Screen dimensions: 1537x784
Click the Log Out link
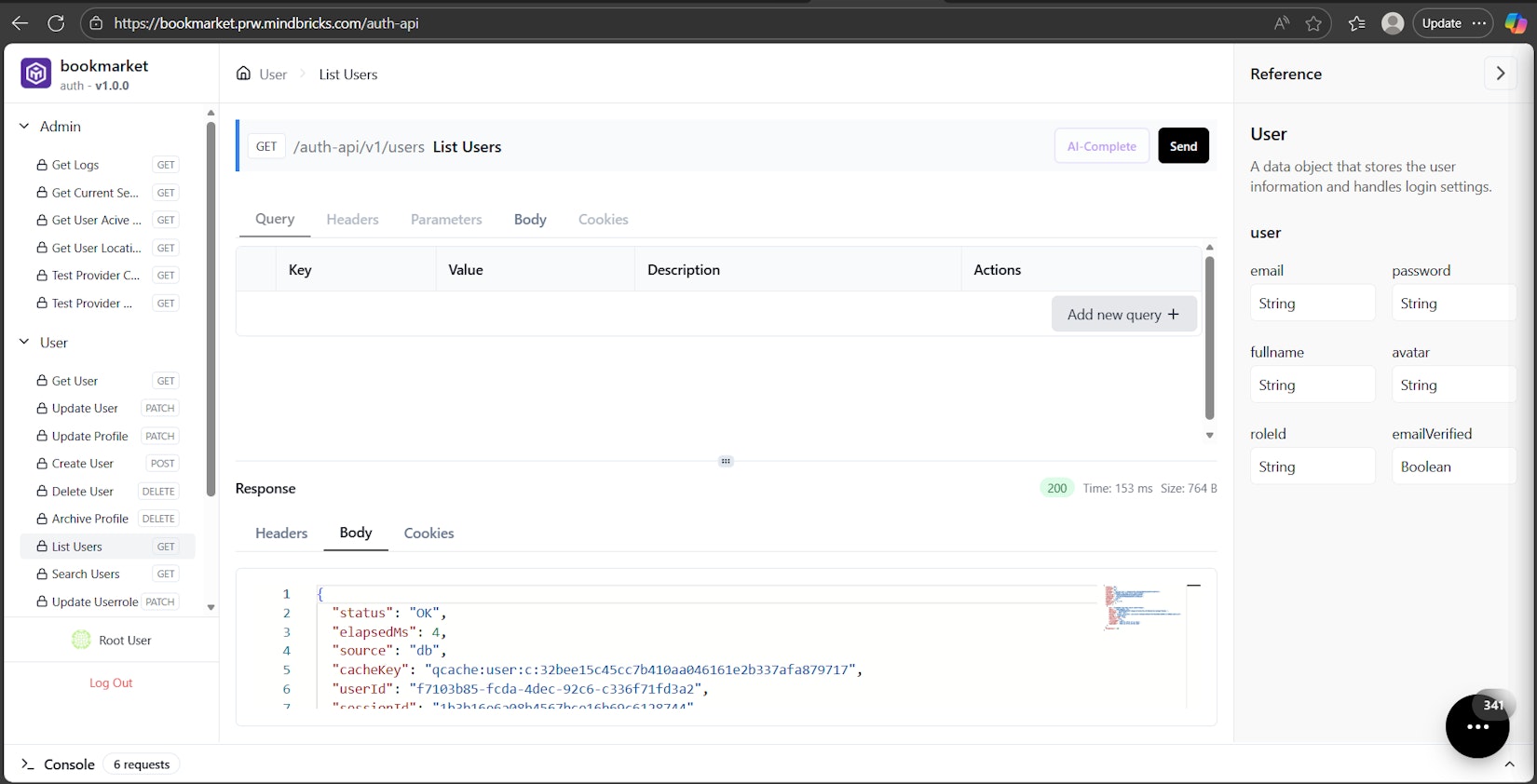point(111,683)
